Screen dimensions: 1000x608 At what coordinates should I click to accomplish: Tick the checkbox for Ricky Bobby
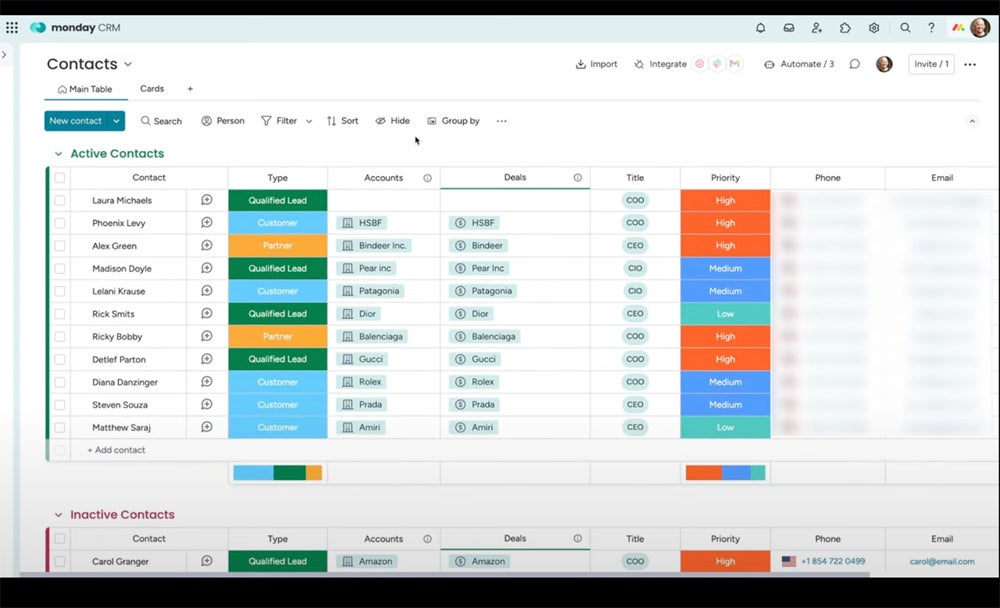(x=59, y=336)
